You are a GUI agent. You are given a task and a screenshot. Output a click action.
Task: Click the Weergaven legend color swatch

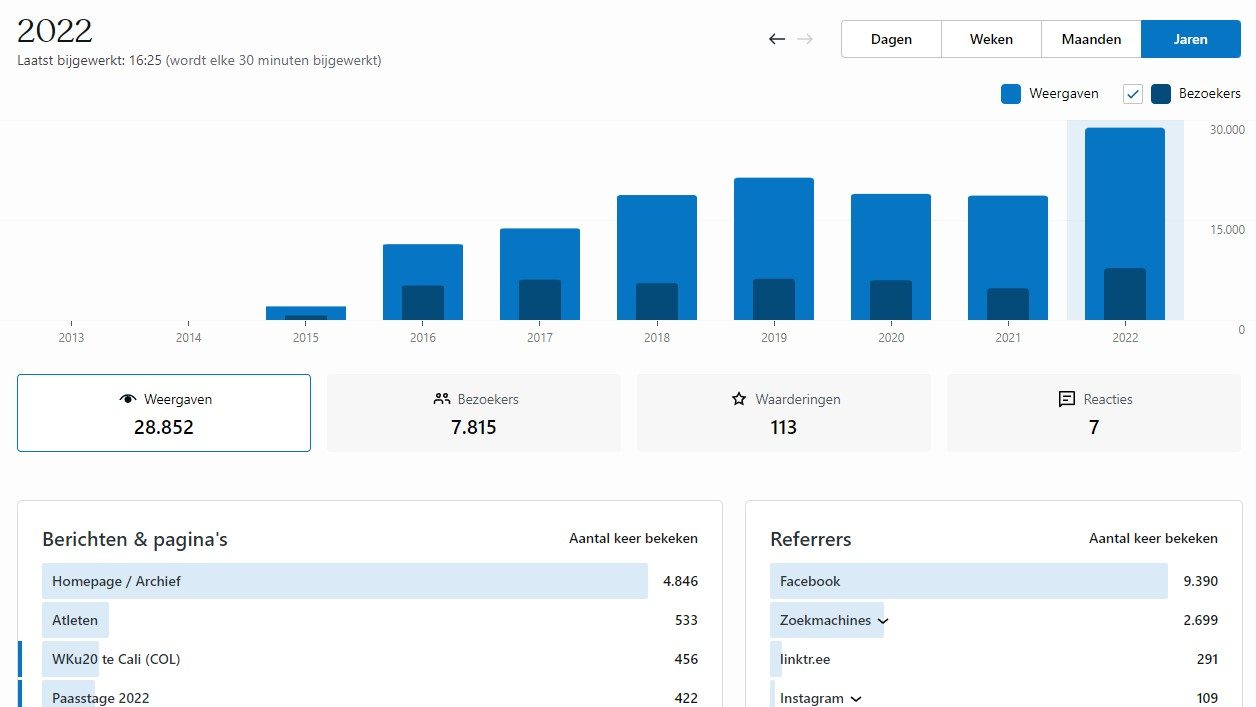1011,94
